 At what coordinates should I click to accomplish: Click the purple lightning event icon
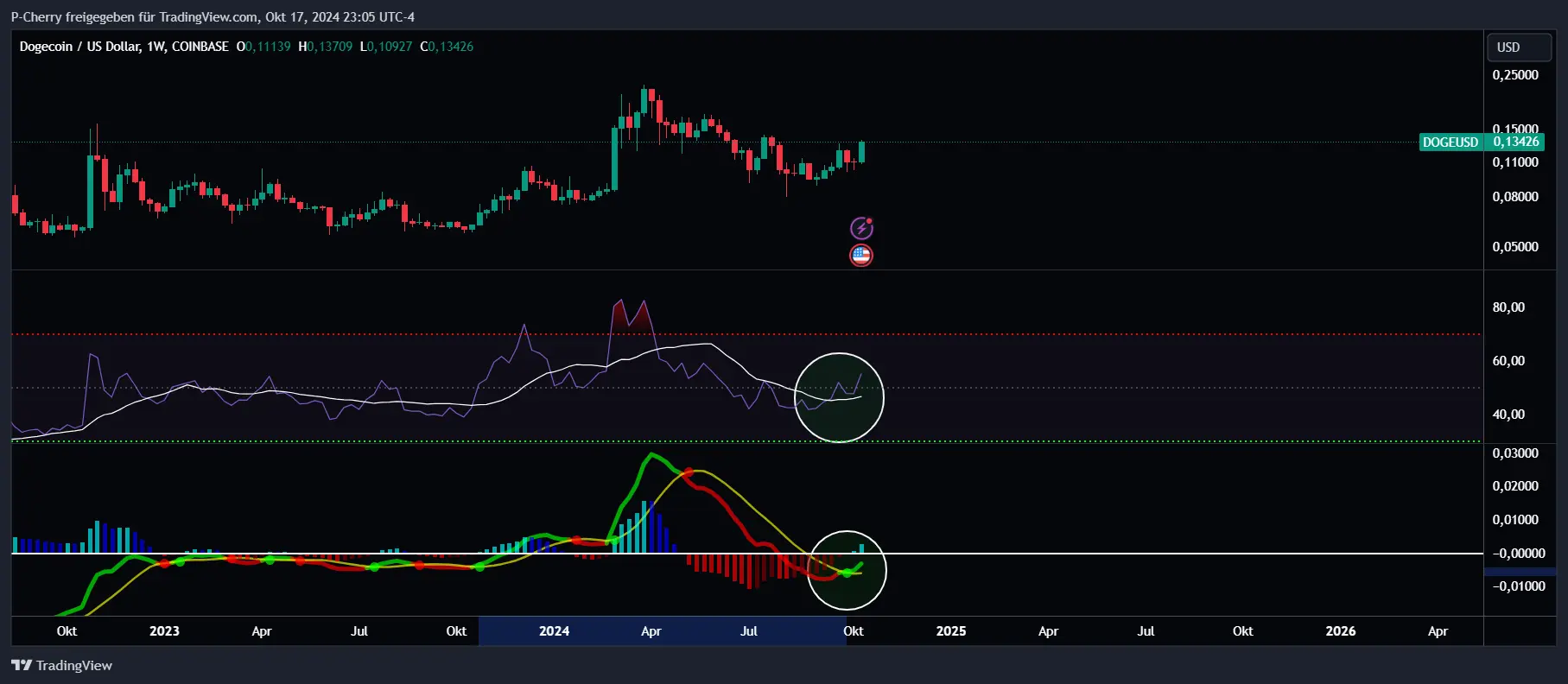862,228
